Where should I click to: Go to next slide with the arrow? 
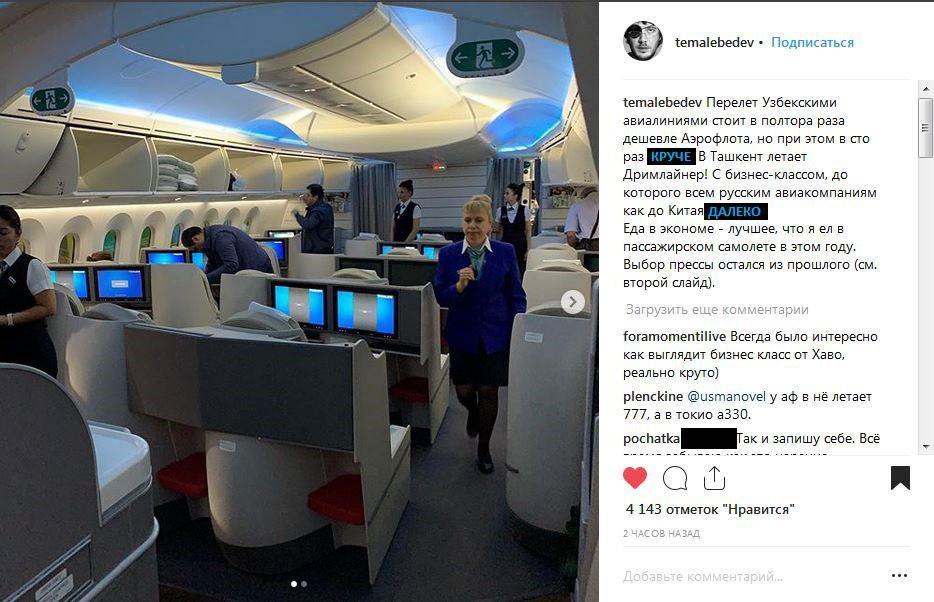click(x=573, y=302)
